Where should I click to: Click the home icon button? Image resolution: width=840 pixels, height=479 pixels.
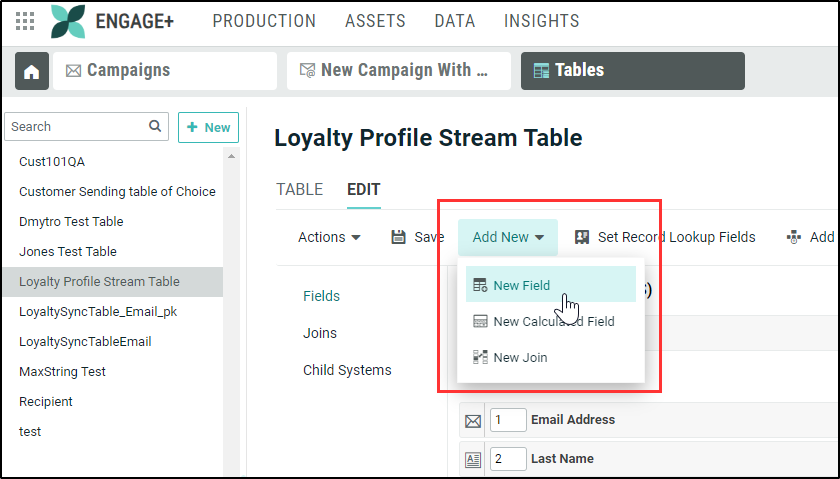point(32,71)
